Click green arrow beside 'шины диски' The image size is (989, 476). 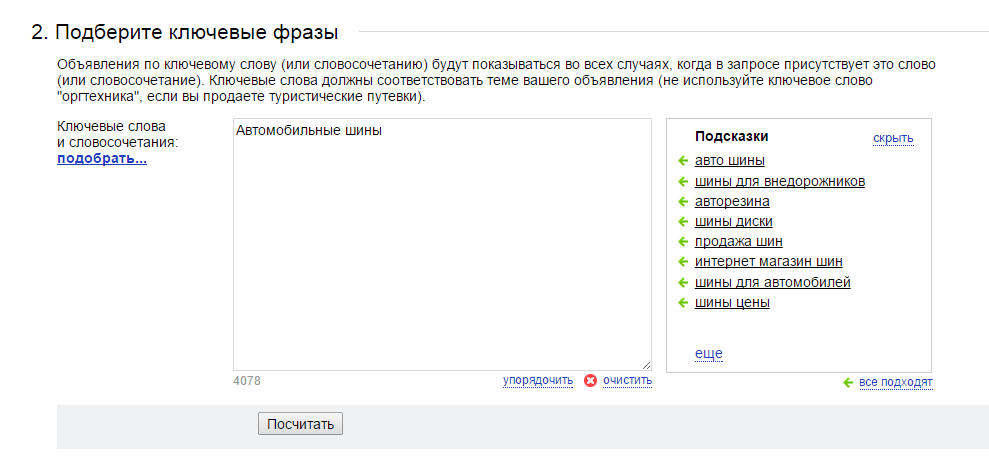(682, 222)
